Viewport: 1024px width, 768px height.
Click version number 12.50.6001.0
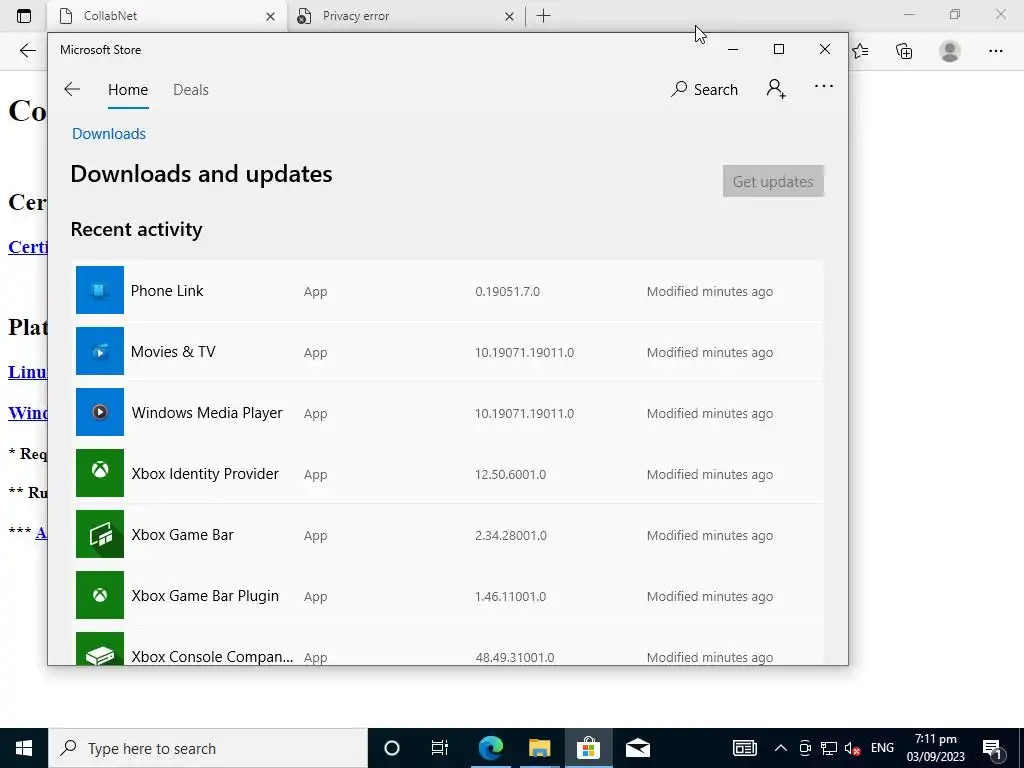[x=511, y=475]
